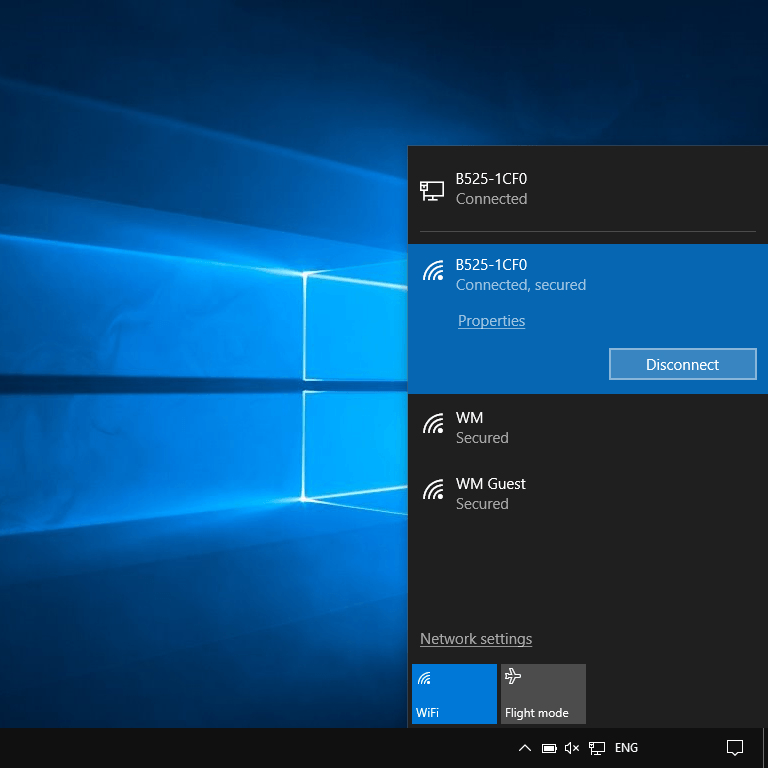The height and width of the screenshot is (768, 768).
Task: Open the Action Center notifications icon
Action: (x=735, y=748)
